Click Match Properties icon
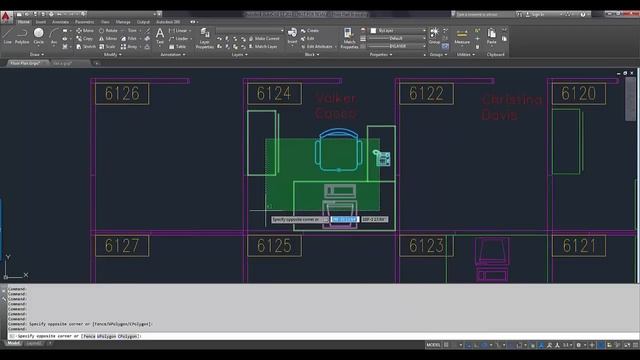Screen dimensions: 640x360 (x=349, y=38)
